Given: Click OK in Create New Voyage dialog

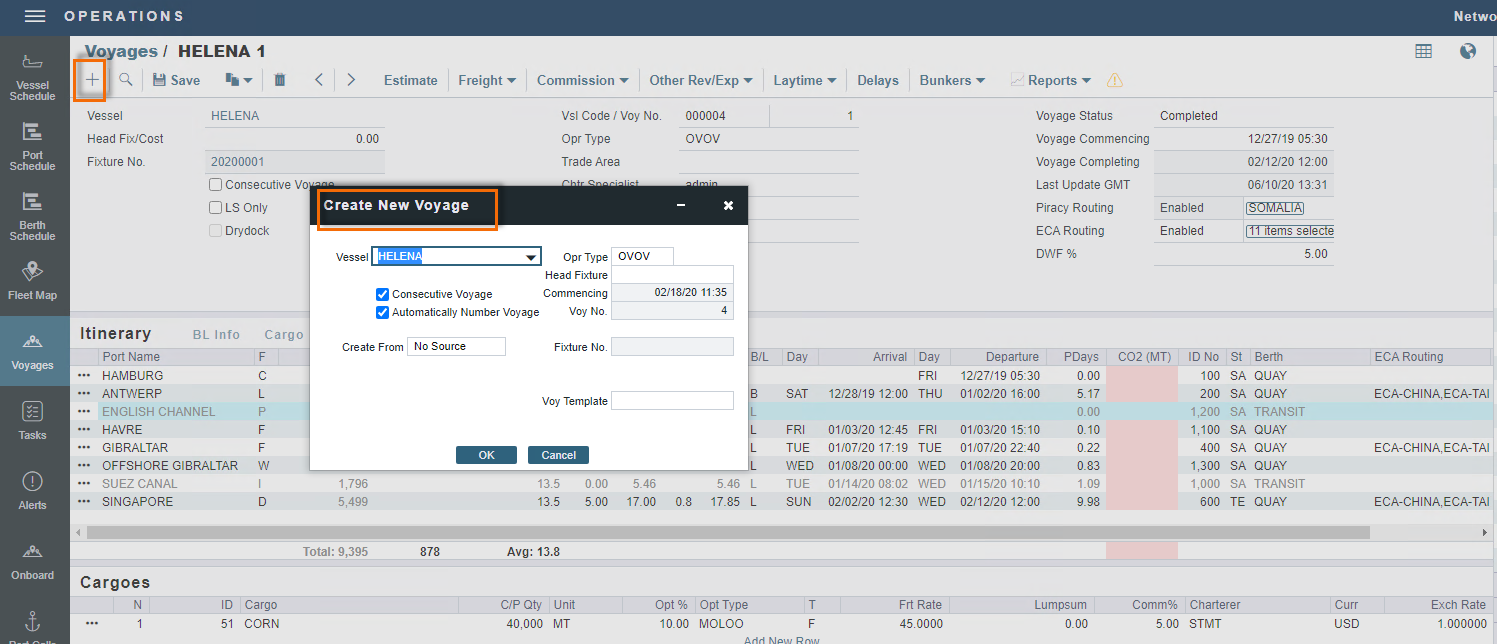Looking at the screenshot, I should click(x=486, y=455).
